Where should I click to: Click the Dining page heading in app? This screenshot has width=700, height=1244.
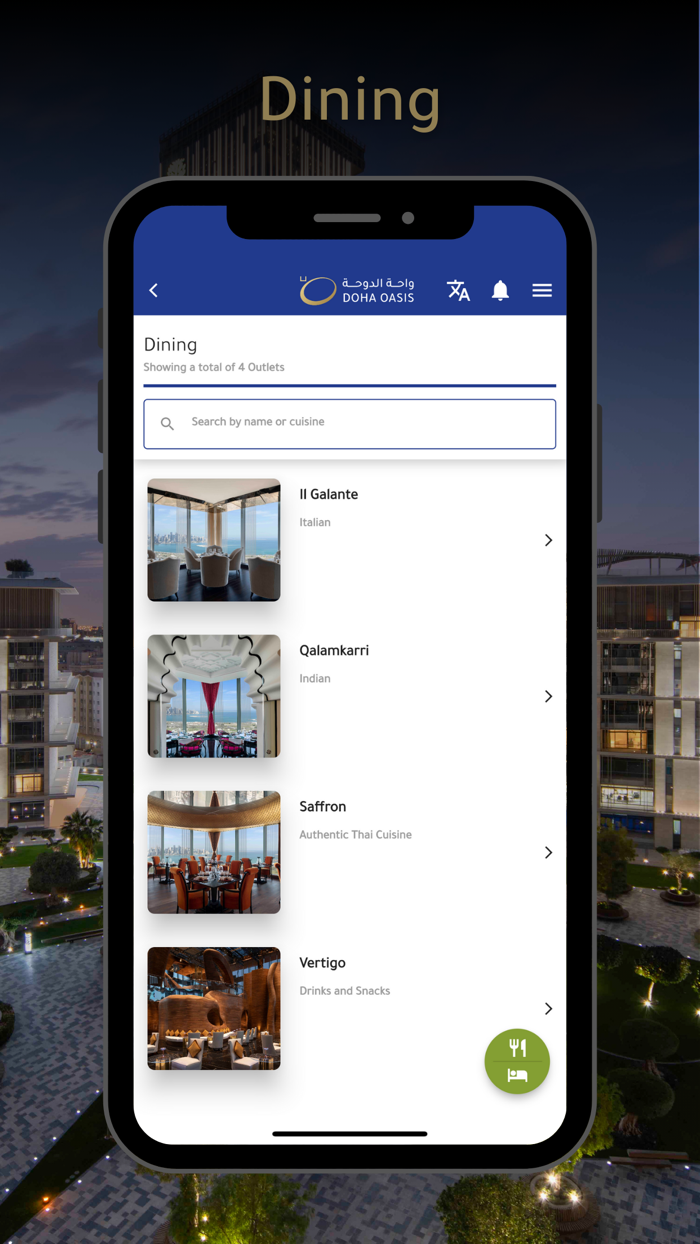(171, 344)
